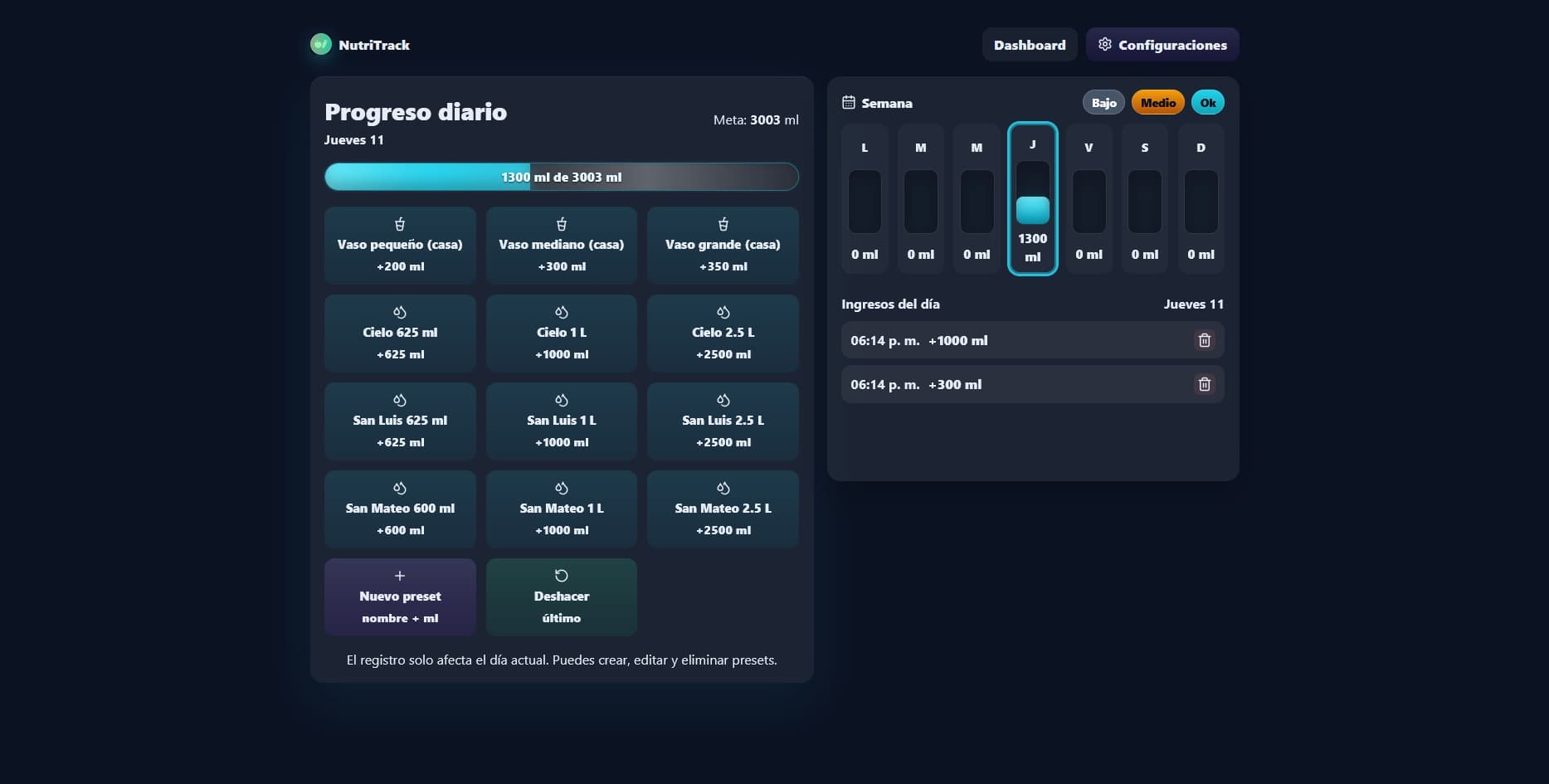Add 600 ml with San Mateo 600 ml preset

pyautogui.click(x=400, y=509)
